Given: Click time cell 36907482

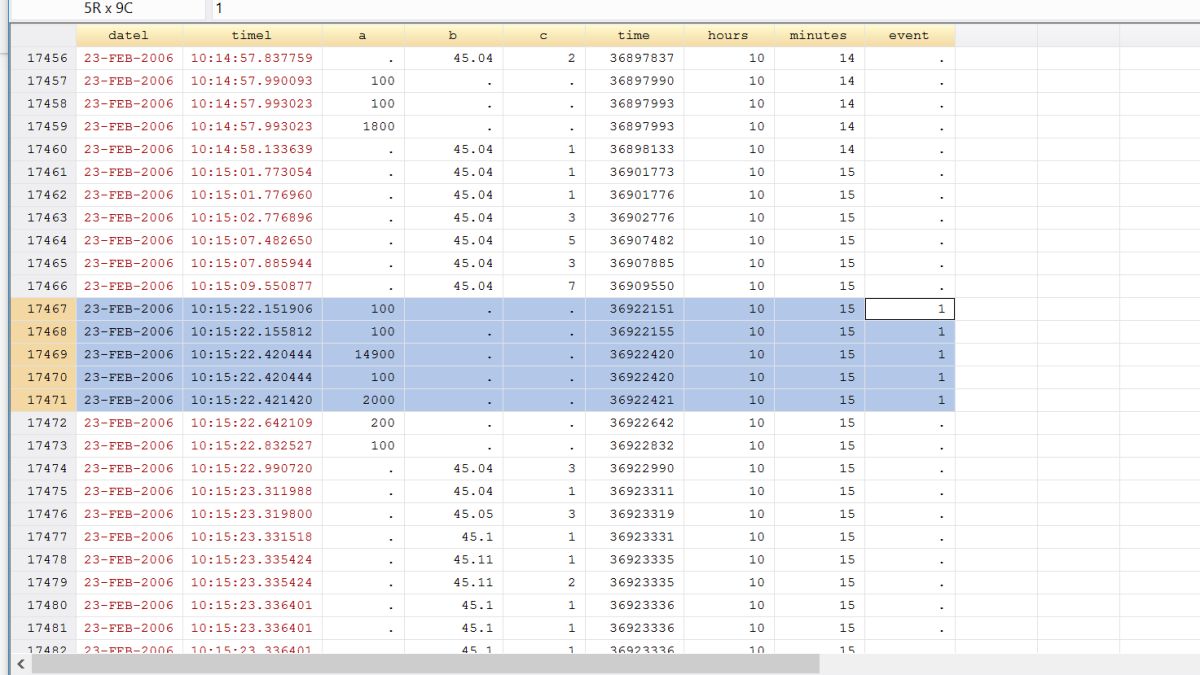Looking at the screenshot, I should 633,240.
